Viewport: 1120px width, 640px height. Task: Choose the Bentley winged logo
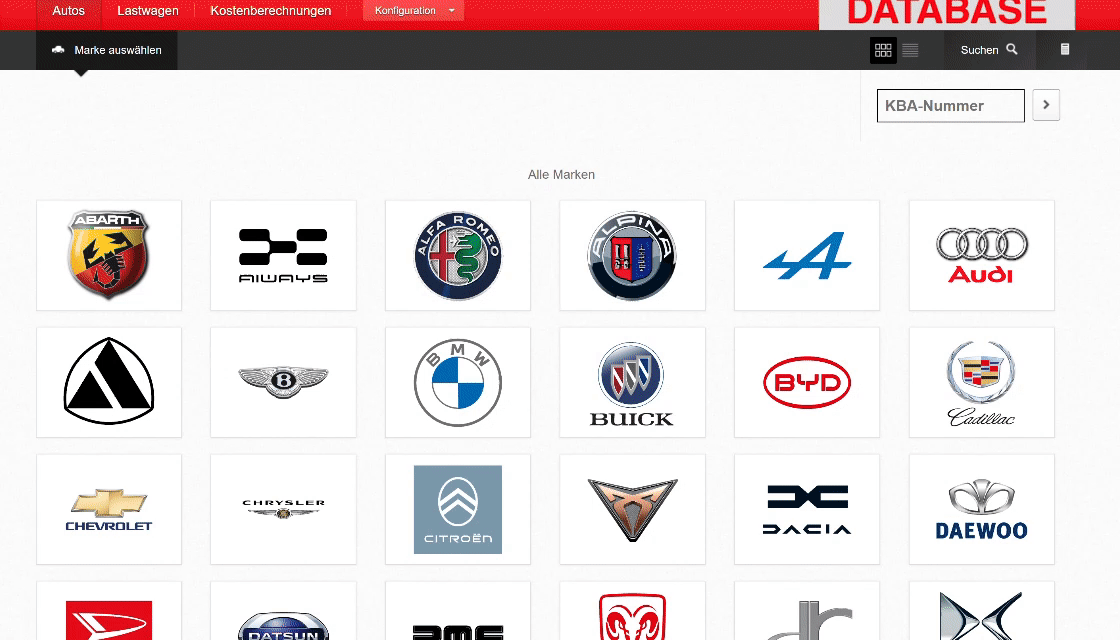tap(283, 382)
